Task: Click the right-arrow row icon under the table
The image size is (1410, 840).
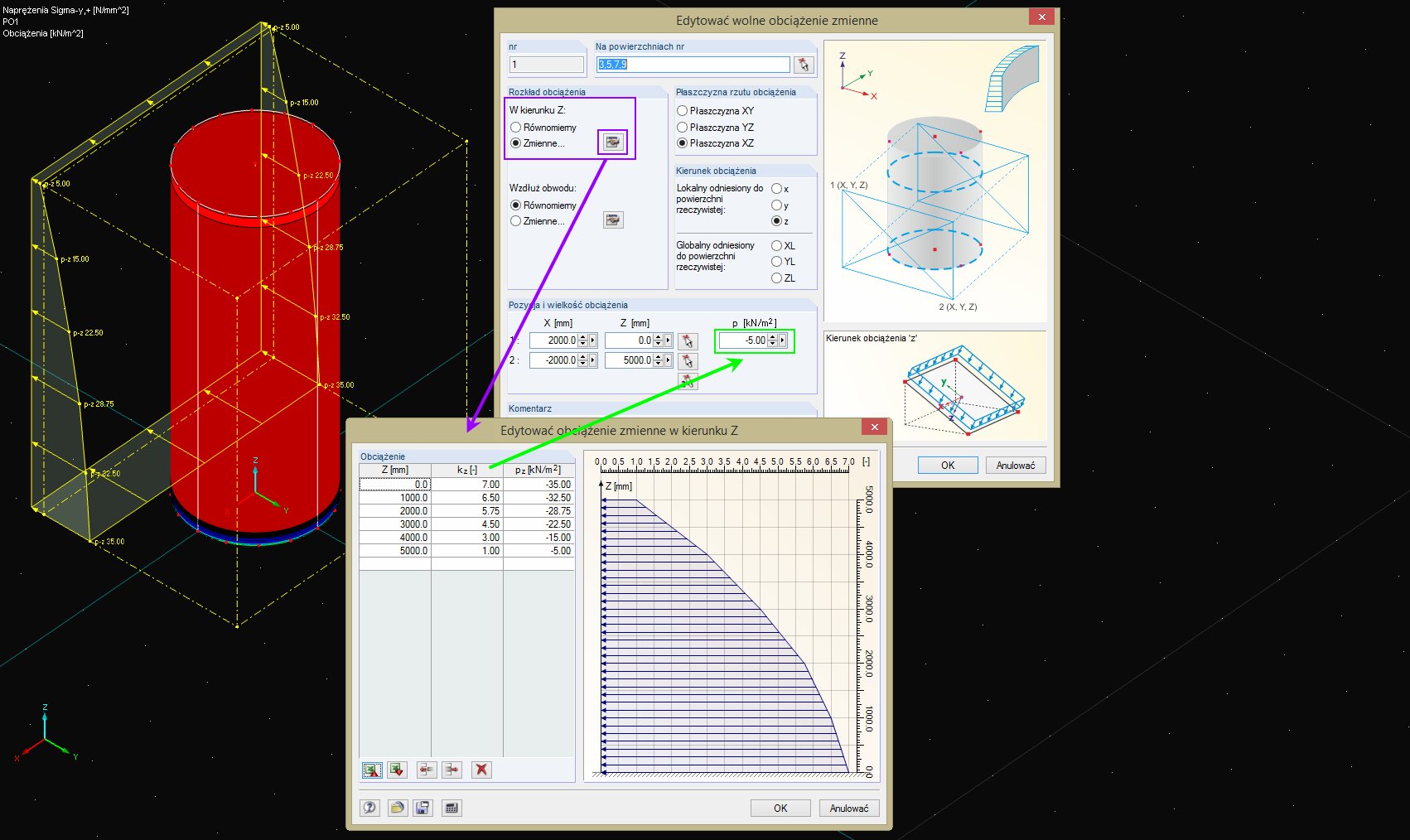Action: click(451, 770)
